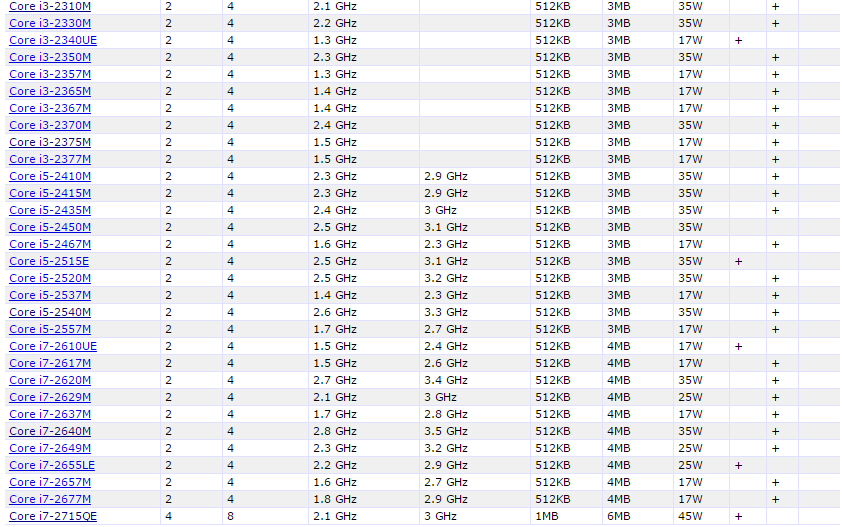Open the Core i5-2435M link

pyautogui.click(x=50, y=211)
